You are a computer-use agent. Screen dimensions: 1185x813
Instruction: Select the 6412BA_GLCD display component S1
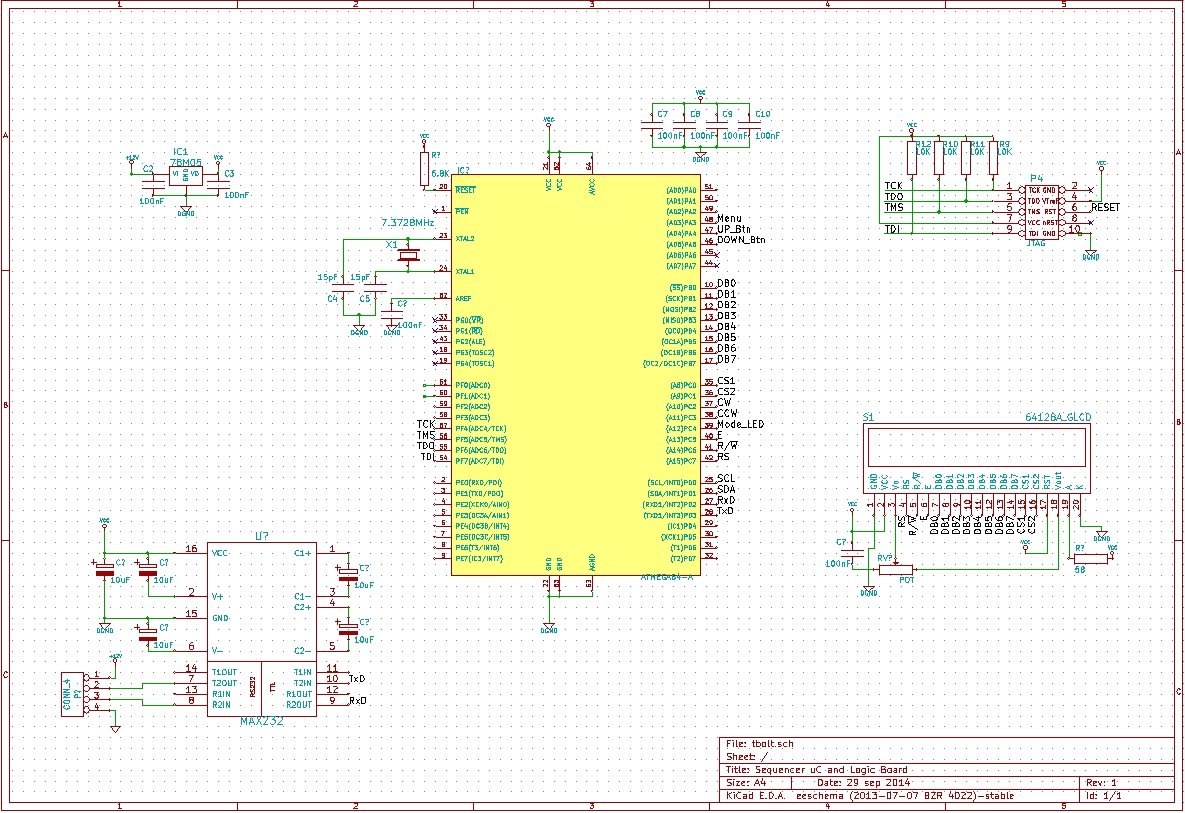coord(976,457)
